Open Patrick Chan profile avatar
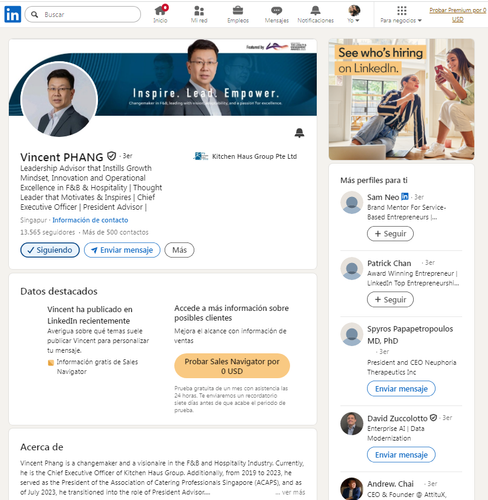Screen dimensions: 488x500 352,268
